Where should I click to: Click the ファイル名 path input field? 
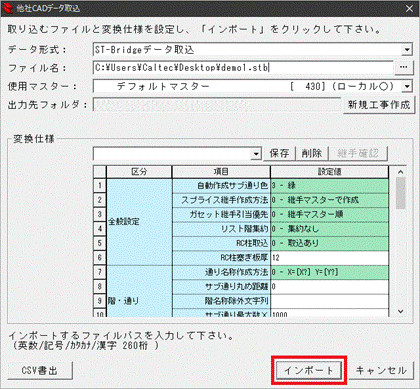[x=243, y=68]
